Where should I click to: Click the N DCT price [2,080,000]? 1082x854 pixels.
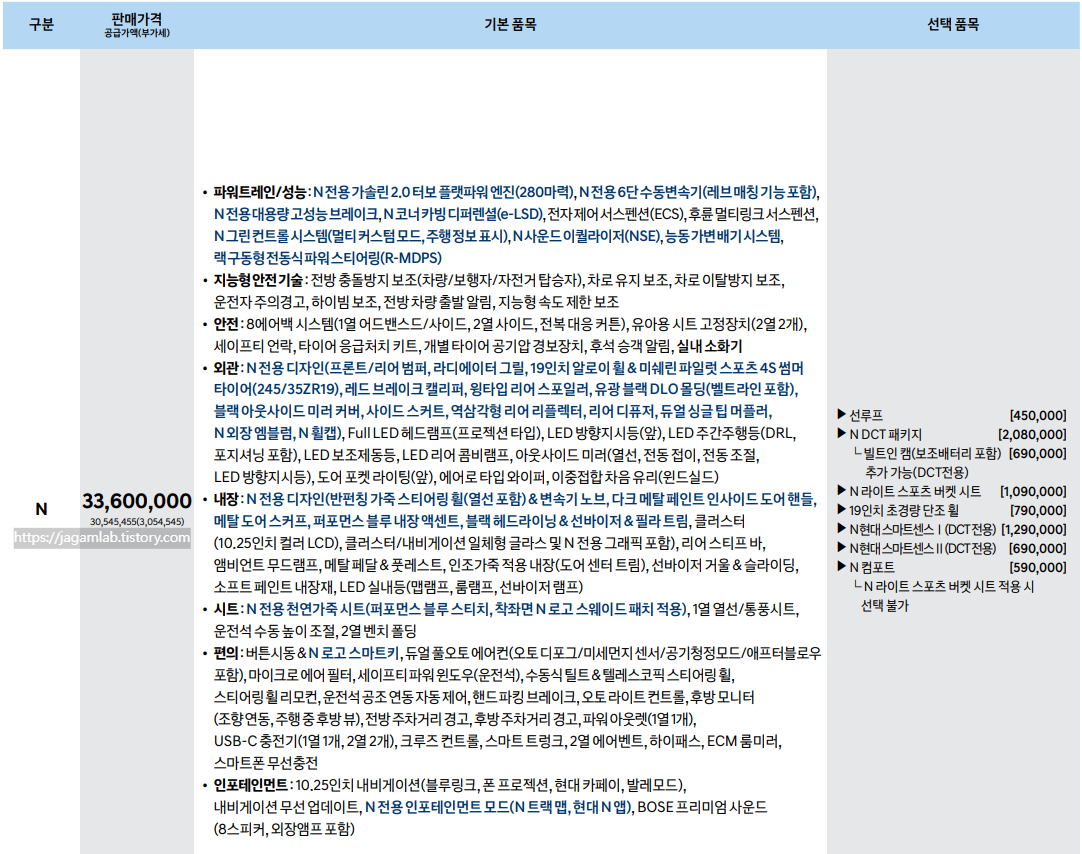point(1032,435)
